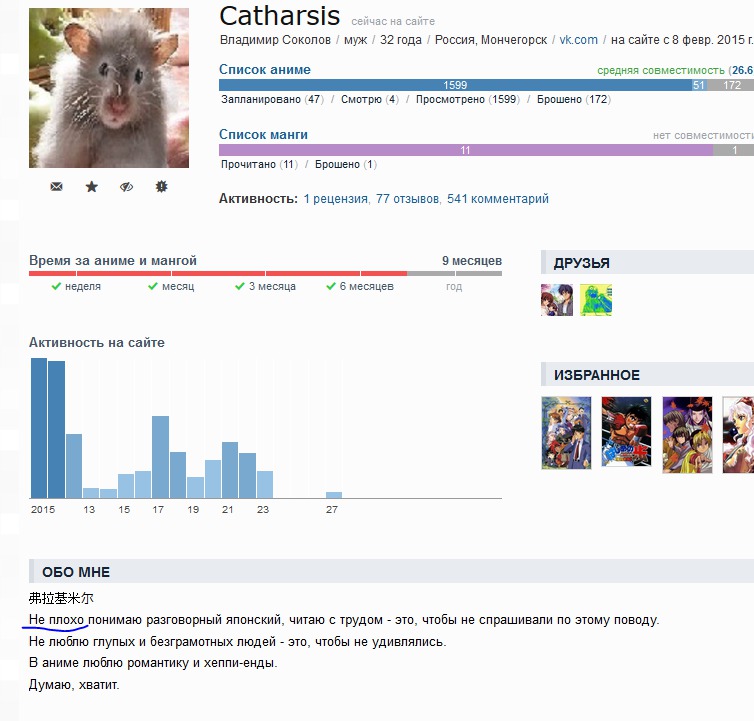Image resolution: width=754 pixels, height=721 pixels.
Task: Click the report badge icon under avatar
Action: [x=161, y=187]
